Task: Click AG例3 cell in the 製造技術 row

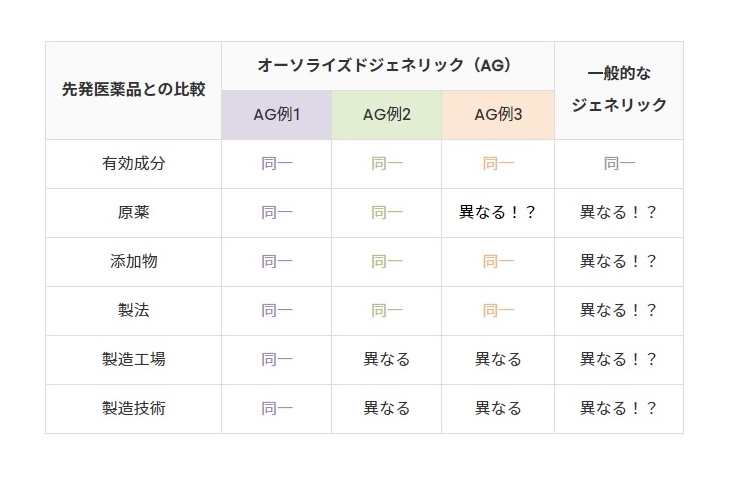Action: click(x=498, y=408)
